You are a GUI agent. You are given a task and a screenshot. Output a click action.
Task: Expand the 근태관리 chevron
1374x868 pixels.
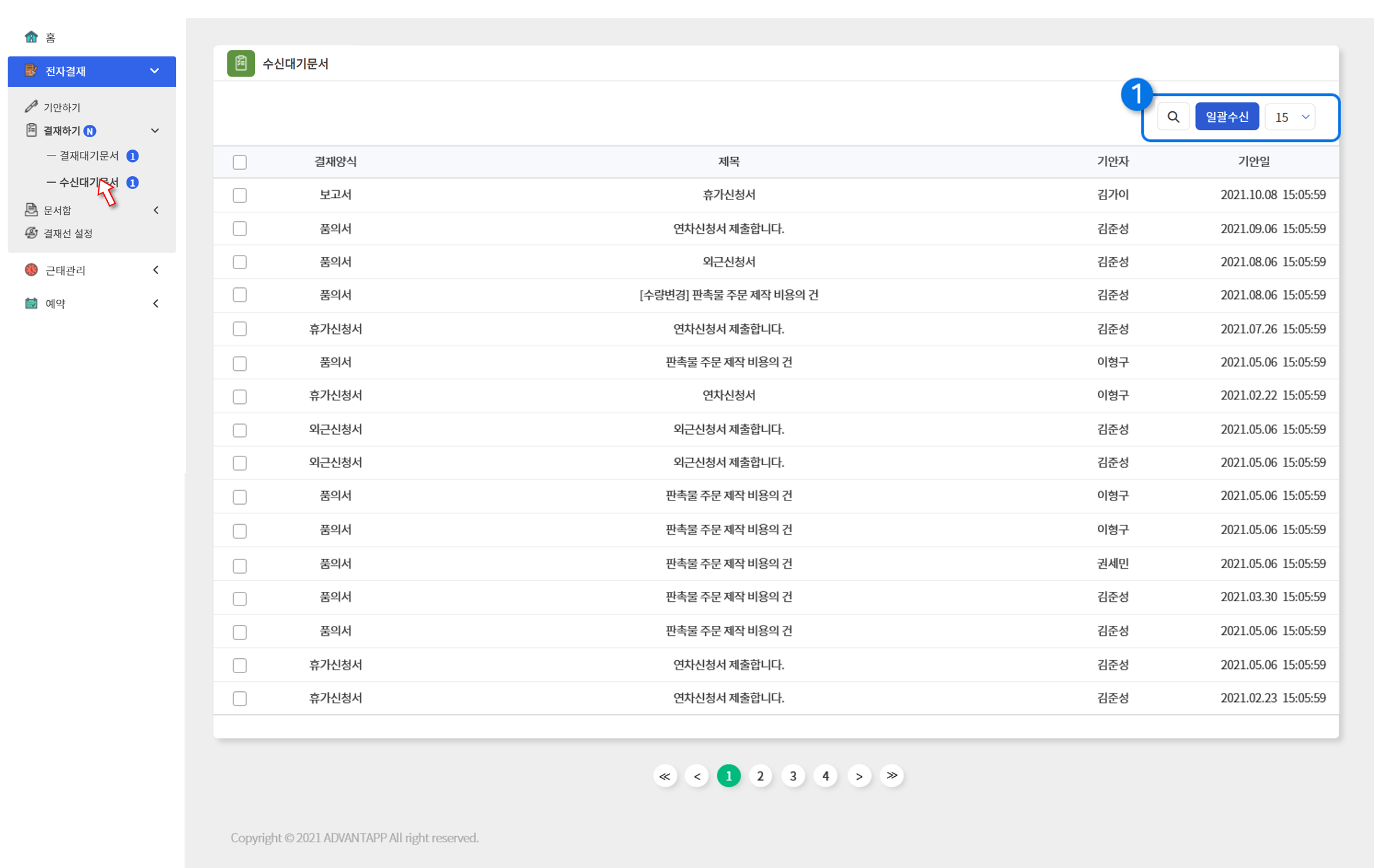pyautogui.click(x=155, y=270)
